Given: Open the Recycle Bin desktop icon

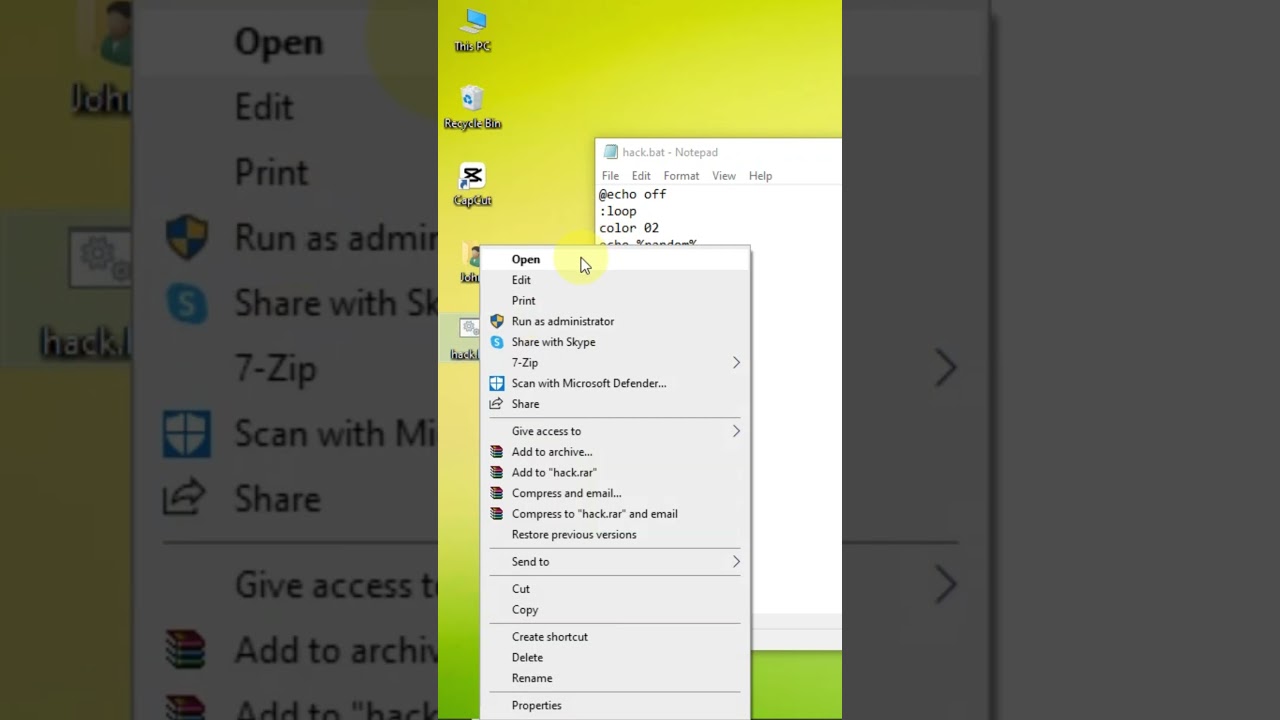Looking at the screenshot, I should [472, 108].
